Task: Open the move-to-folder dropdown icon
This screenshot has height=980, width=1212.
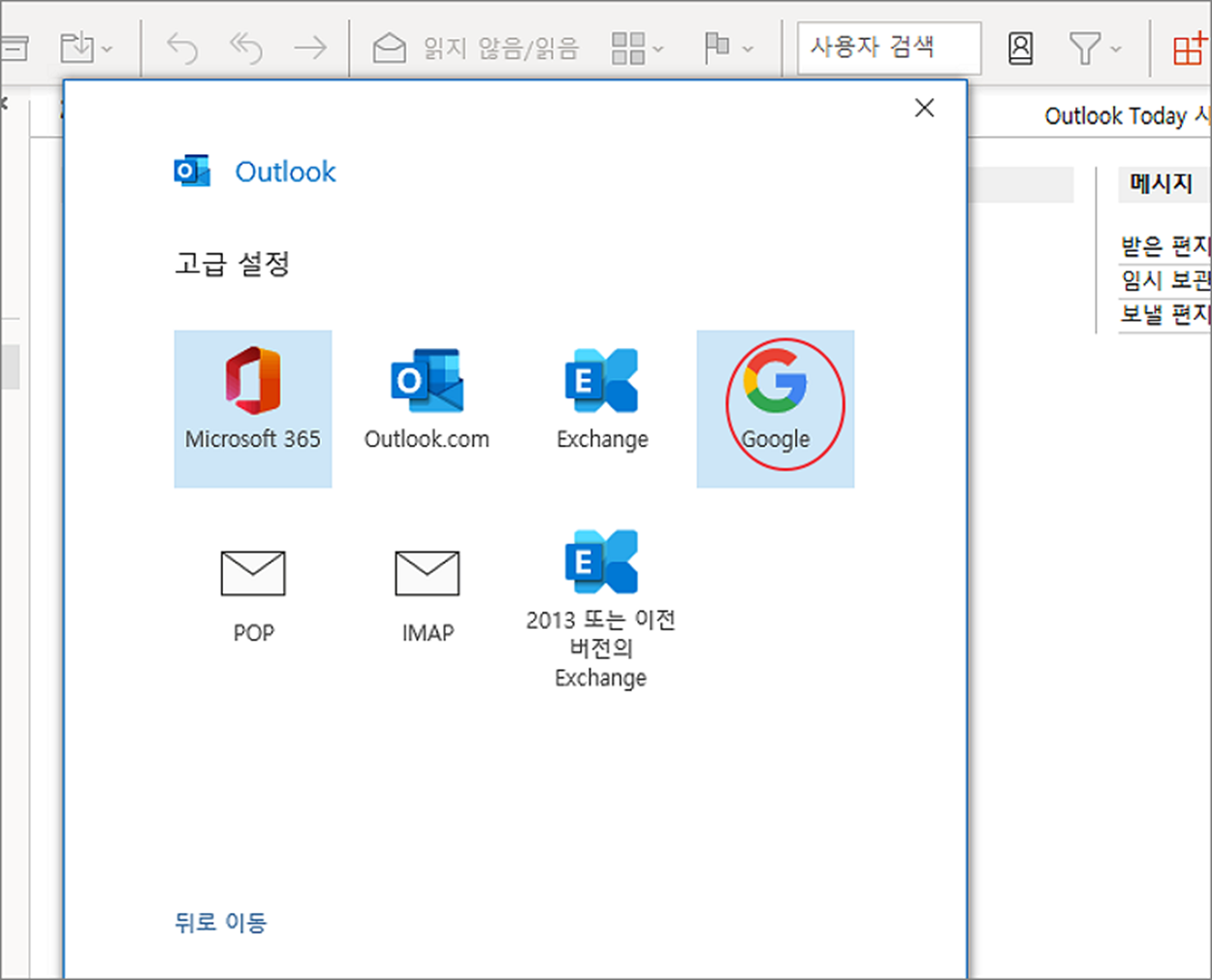Action: click(85, 47)
